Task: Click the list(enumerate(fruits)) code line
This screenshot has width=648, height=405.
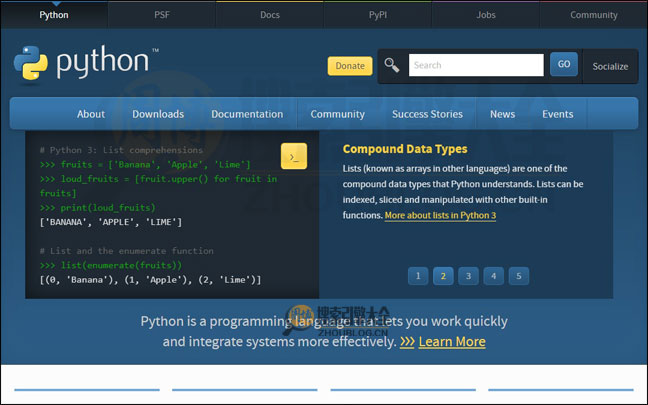Action: pyautogui.click(x=111, y=265)
